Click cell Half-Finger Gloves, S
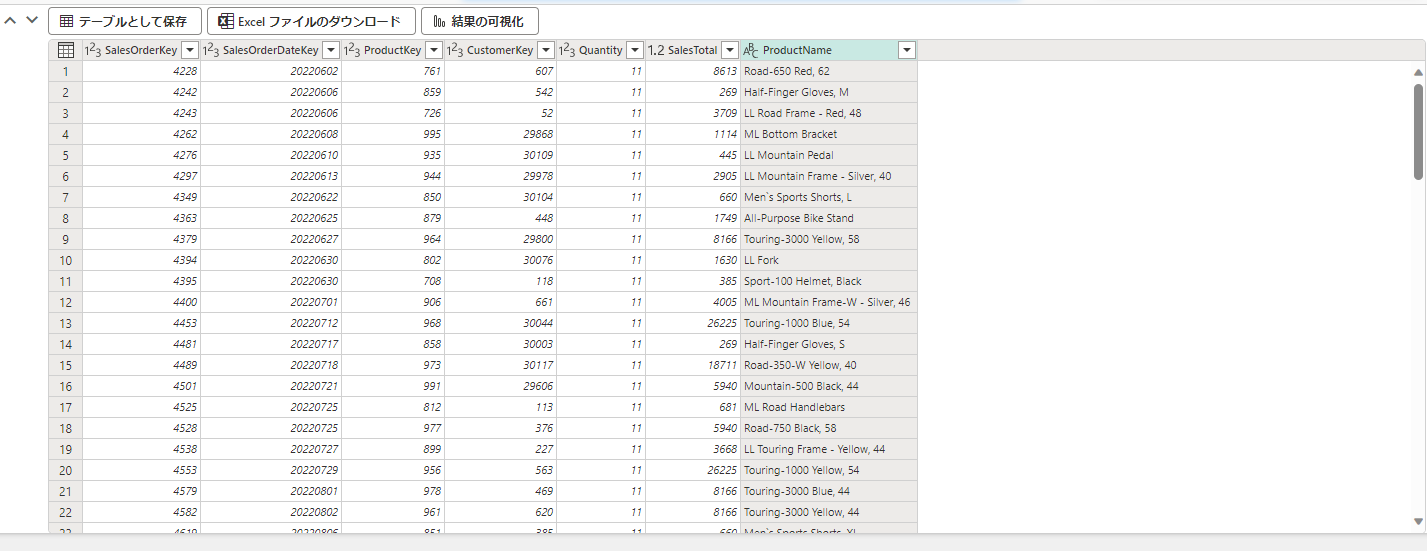This screenshot has height=551, width=1427. (x=828, y=344)
